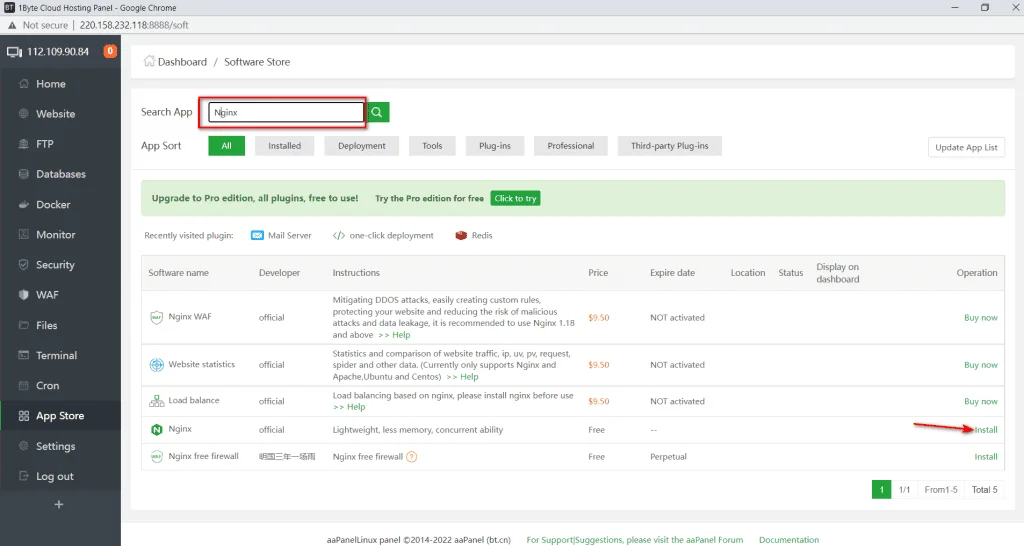The image size is (1024, 546).
Task: Click the Nginx free firewall row icon
Action: [157, 457]
